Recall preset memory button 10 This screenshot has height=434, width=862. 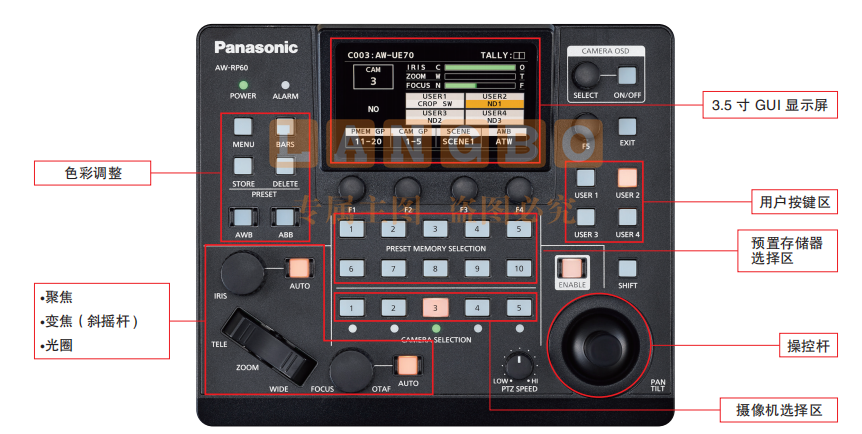pos(518,268)
